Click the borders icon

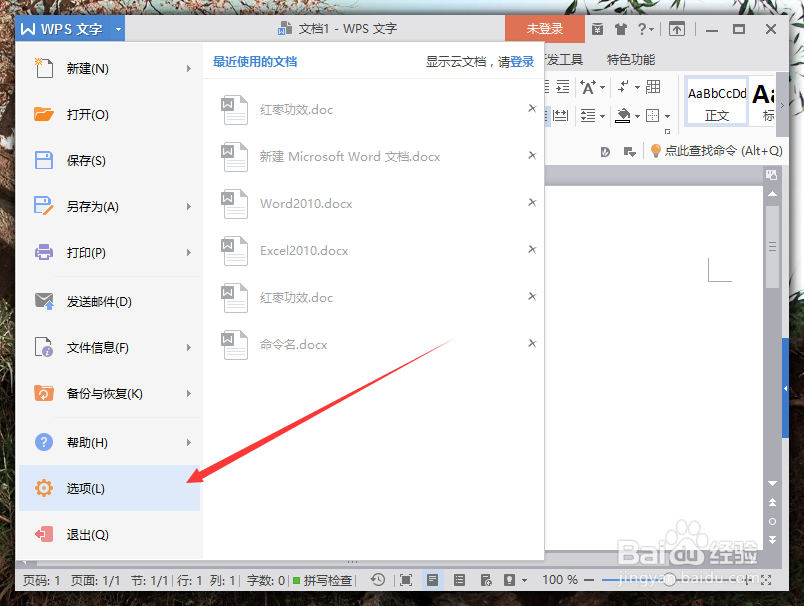coord(652,116)
